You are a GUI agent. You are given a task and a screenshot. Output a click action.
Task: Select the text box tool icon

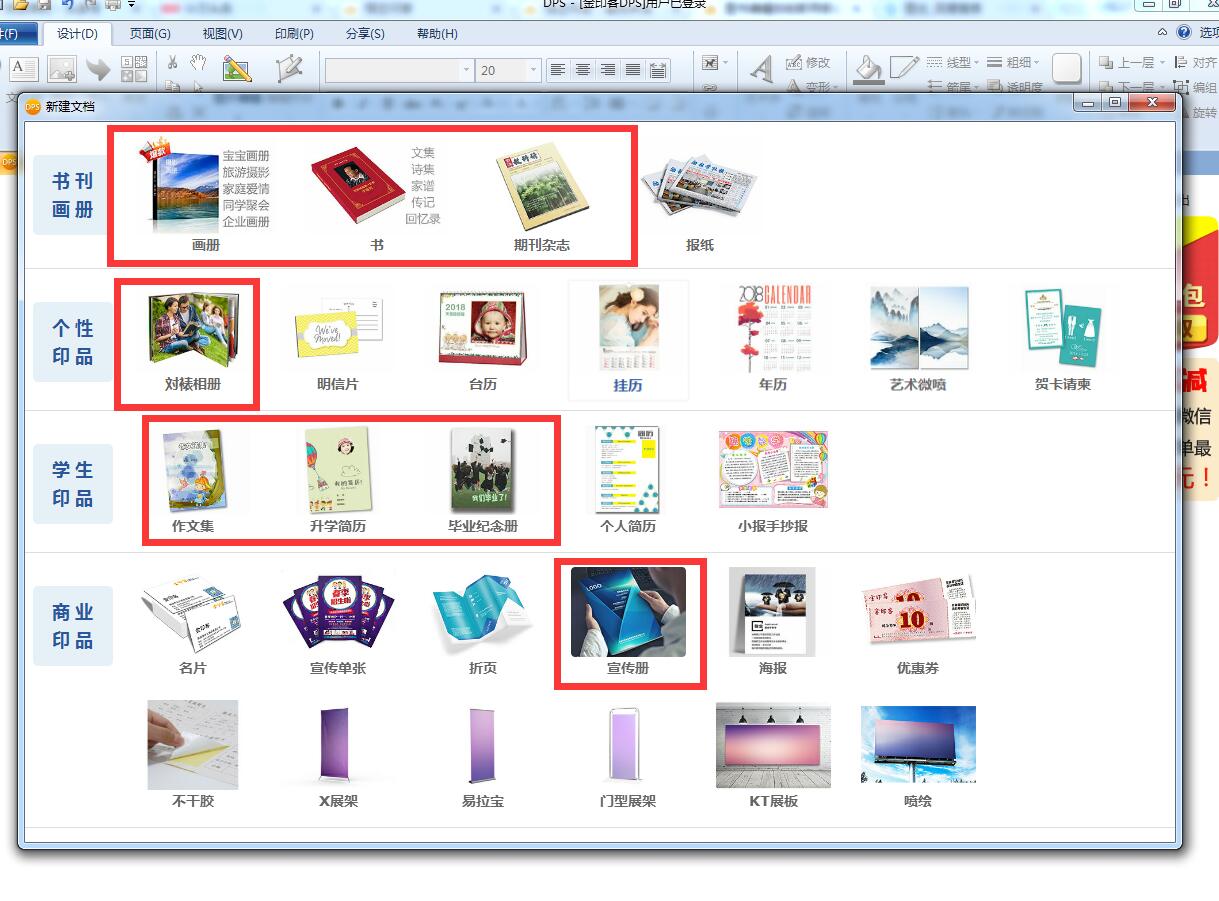[x=23, y=68]
